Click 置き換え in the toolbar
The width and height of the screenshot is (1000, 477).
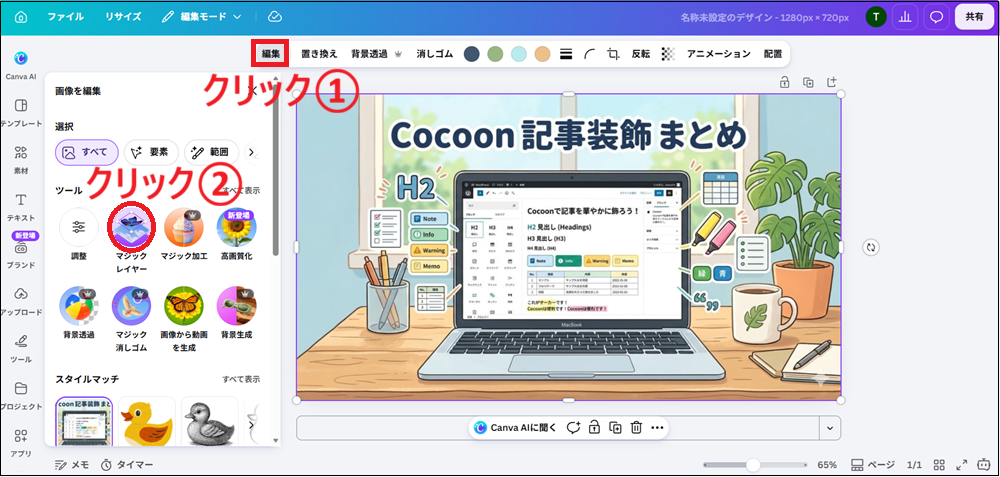point(319,54)
